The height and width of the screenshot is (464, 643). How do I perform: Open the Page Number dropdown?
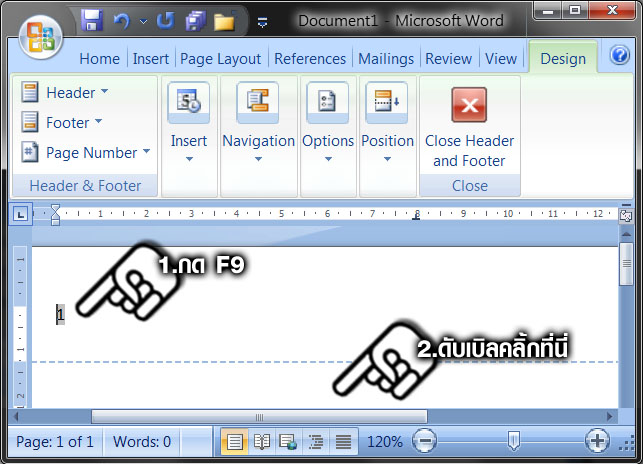coord(86,153)
